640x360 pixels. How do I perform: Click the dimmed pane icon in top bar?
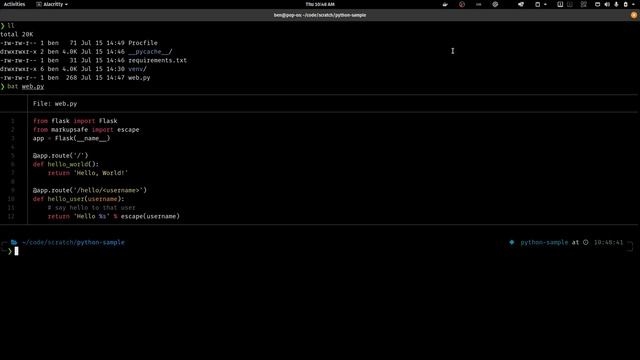(x=570, y=4)
